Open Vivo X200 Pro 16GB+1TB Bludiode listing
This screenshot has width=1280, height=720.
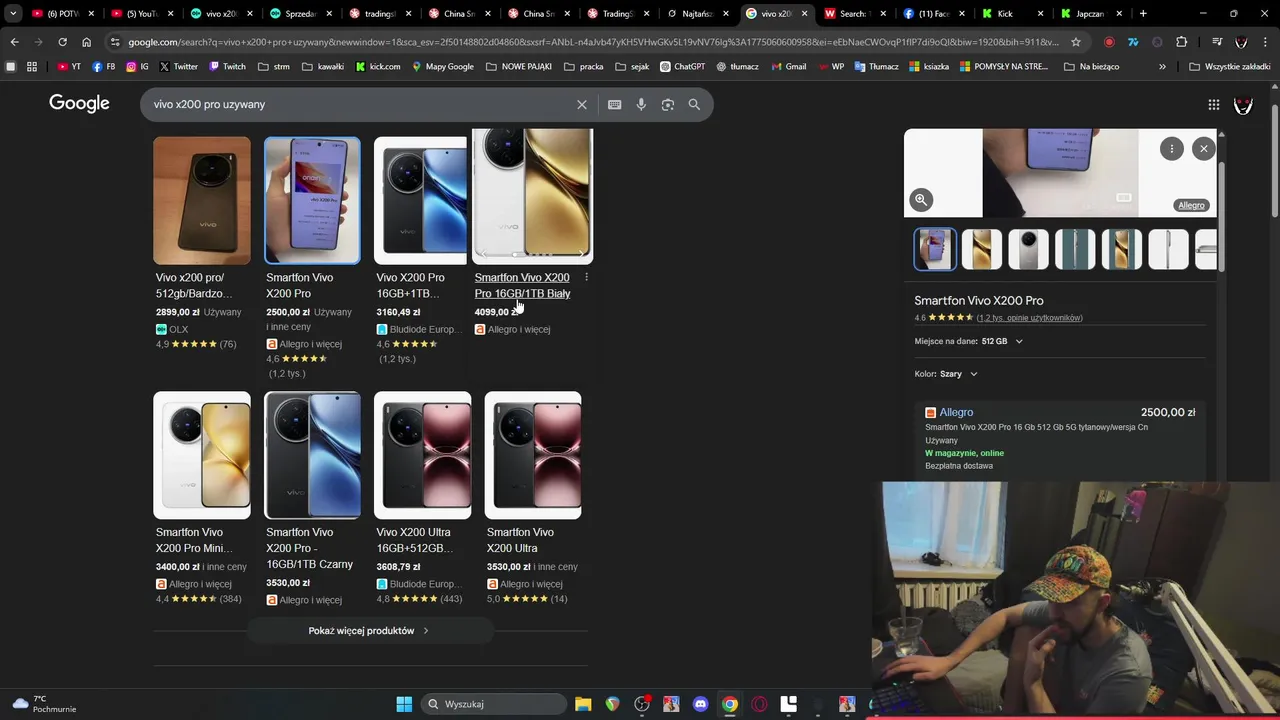click(x=410, y=285)
